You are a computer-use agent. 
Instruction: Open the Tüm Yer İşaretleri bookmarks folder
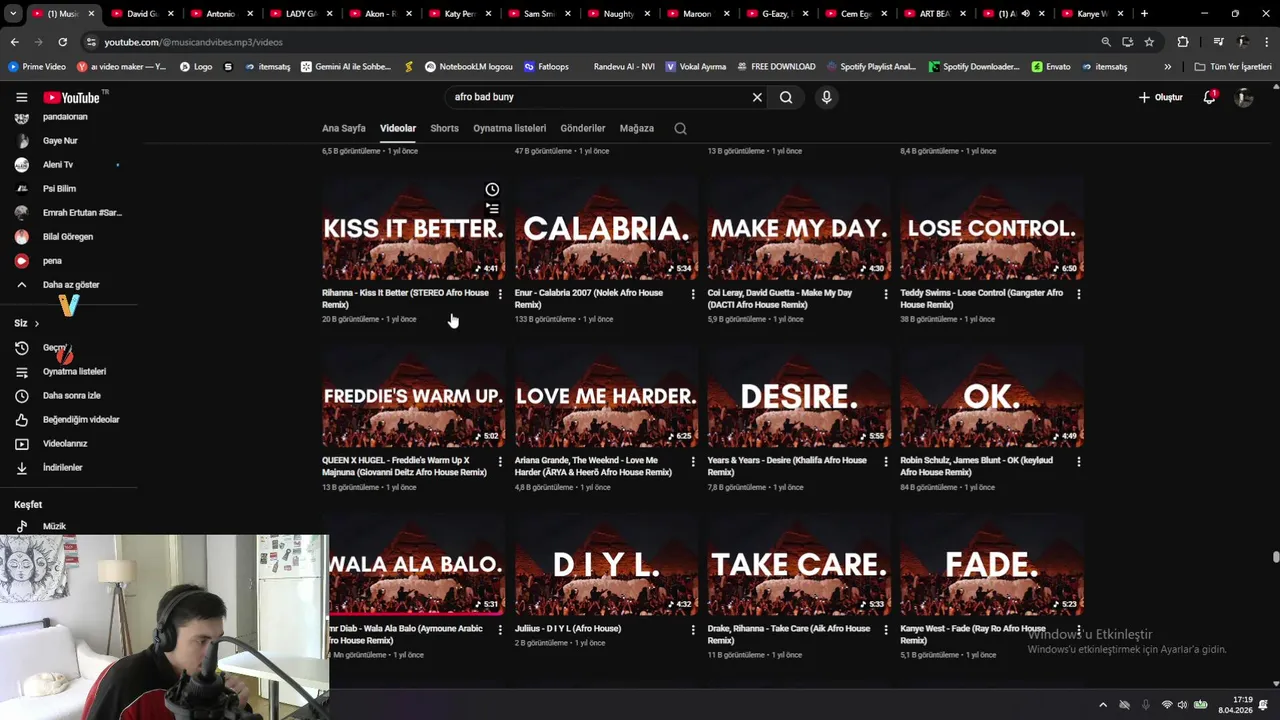click(x=1233, y=67)
